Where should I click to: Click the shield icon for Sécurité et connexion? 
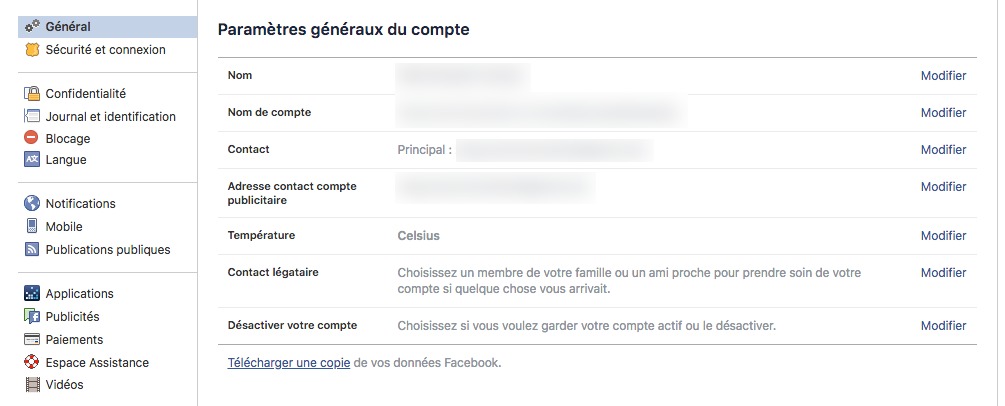point(32,50)
